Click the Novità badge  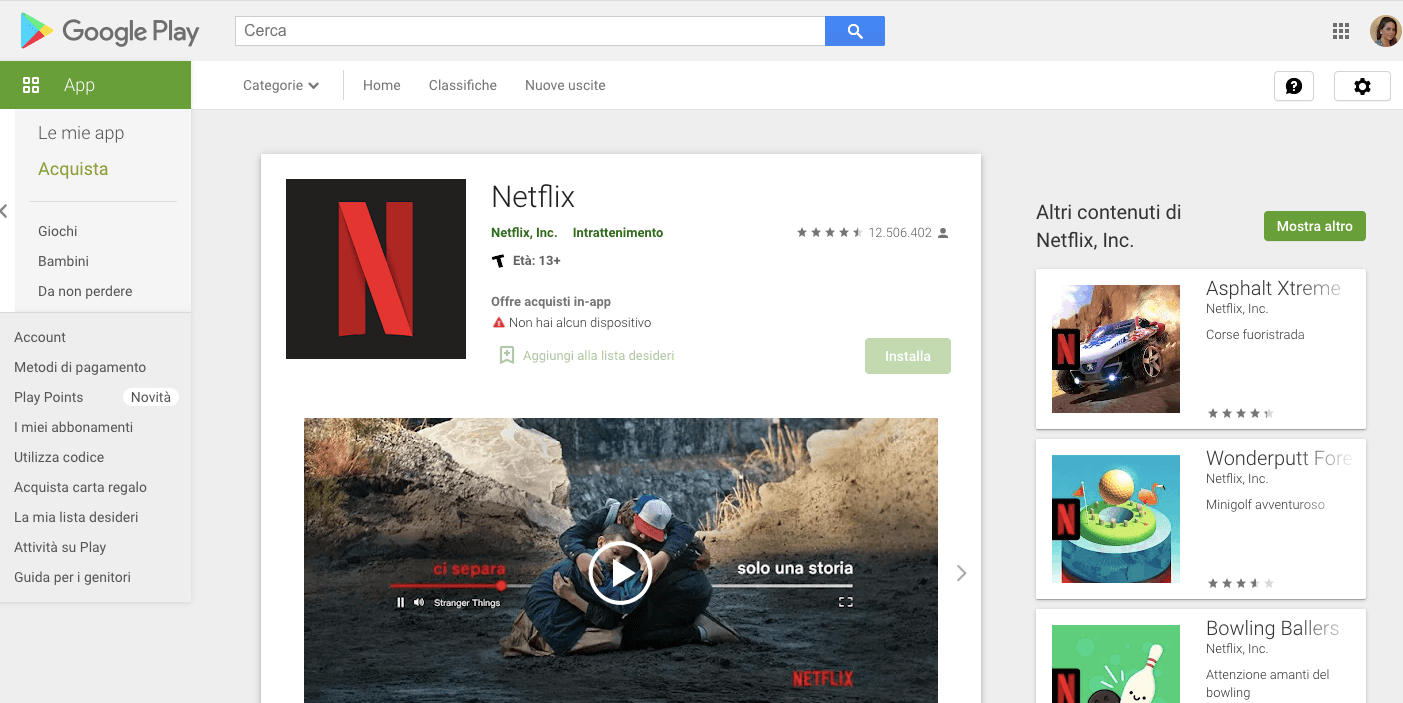pyautogui.click(x=151, y=397)
